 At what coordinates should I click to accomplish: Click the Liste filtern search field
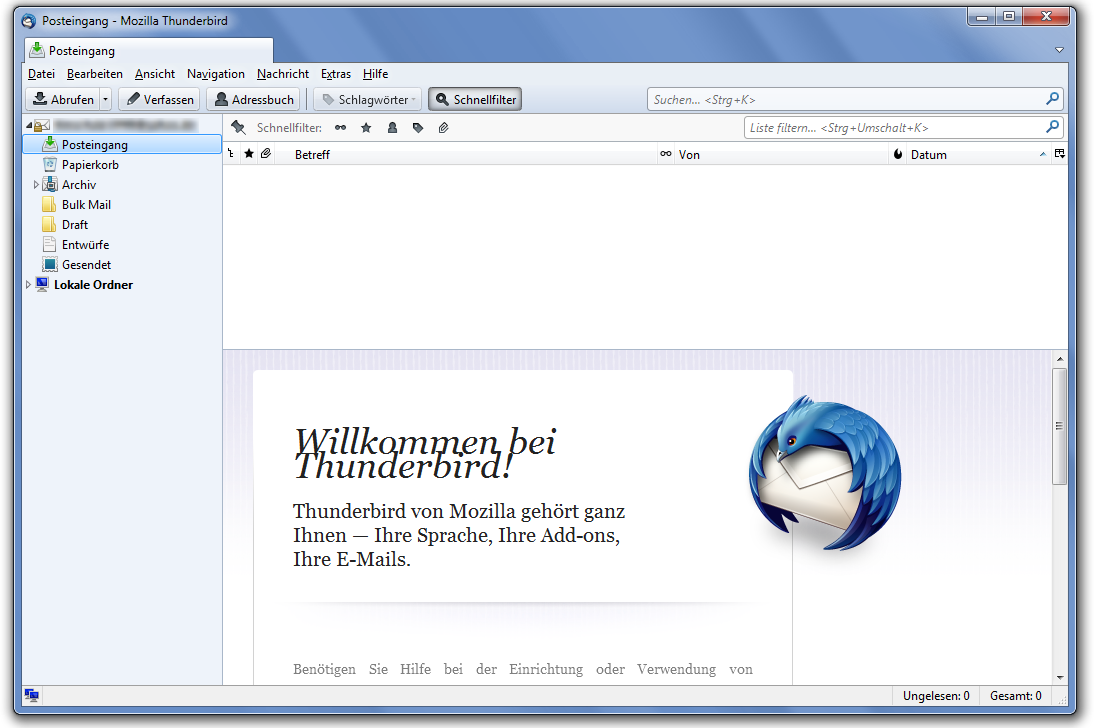pyautogui.click(x=895, y=128)
